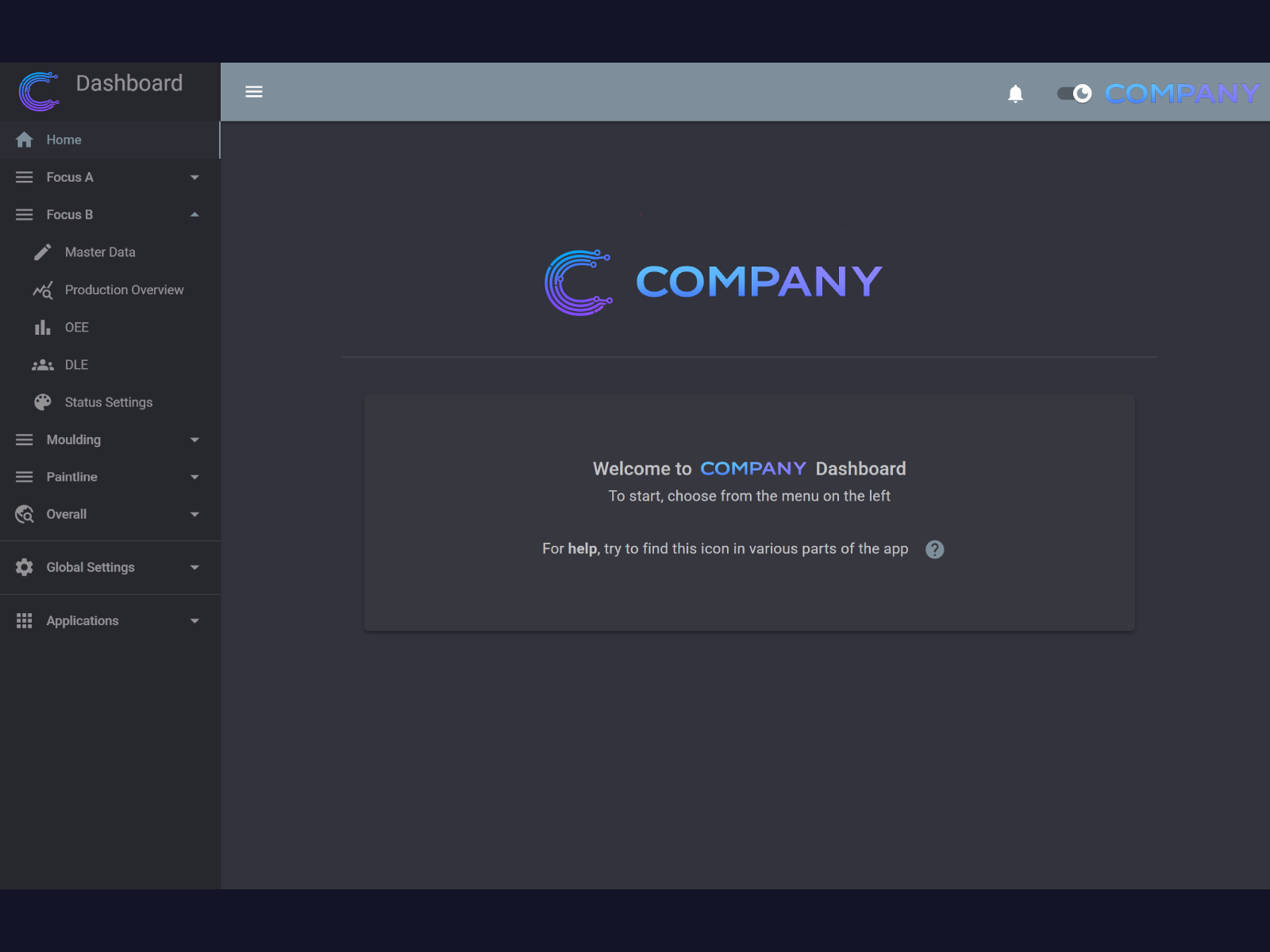Click the COMPANY logo above the welcome card

click(x=712, y=280)
